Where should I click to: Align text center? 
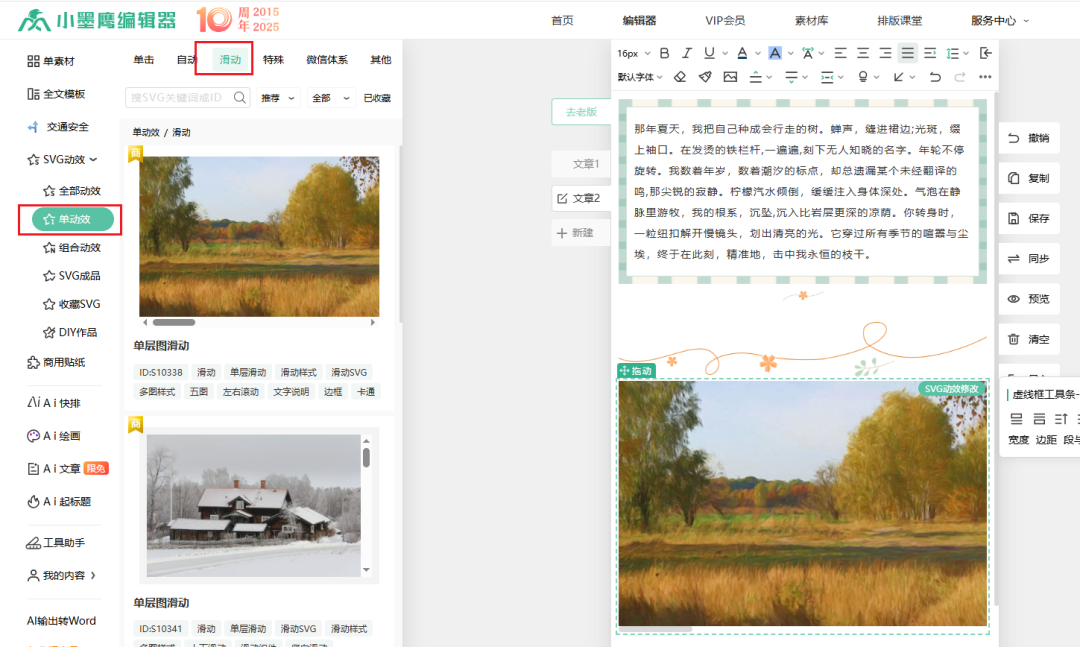point(863,53)
